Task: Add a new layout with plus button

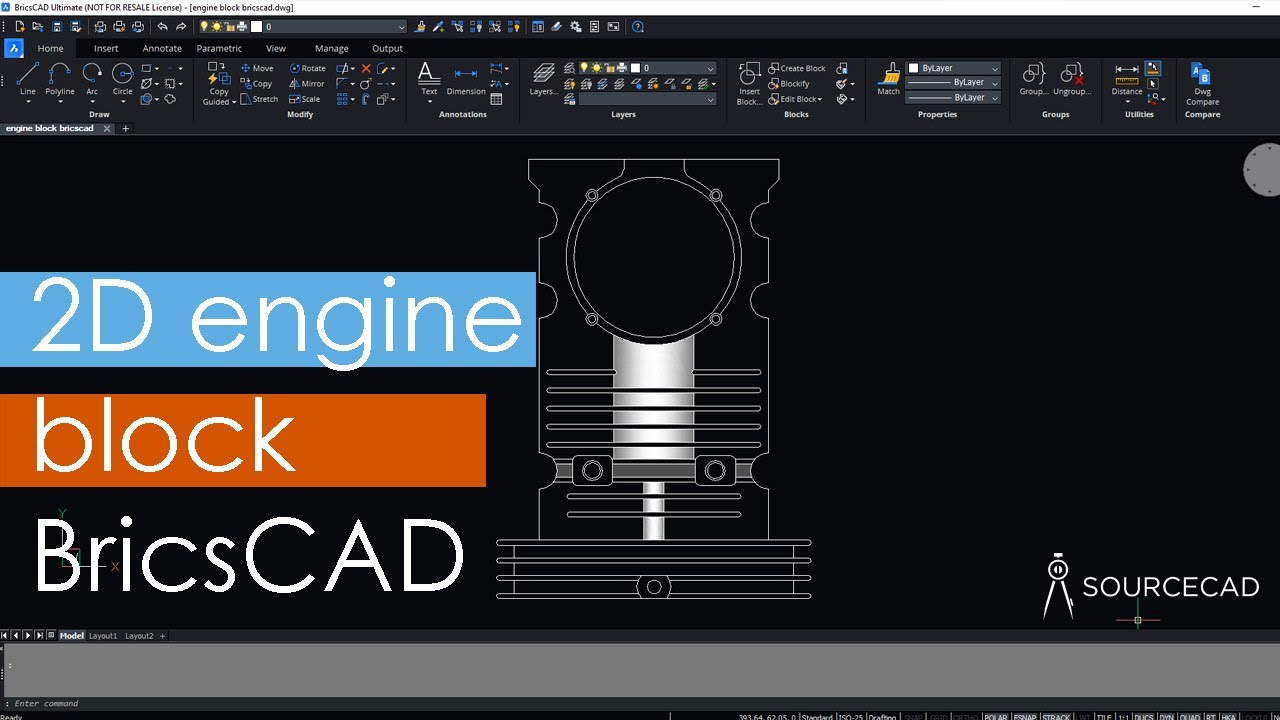Action: pos(163,636)
